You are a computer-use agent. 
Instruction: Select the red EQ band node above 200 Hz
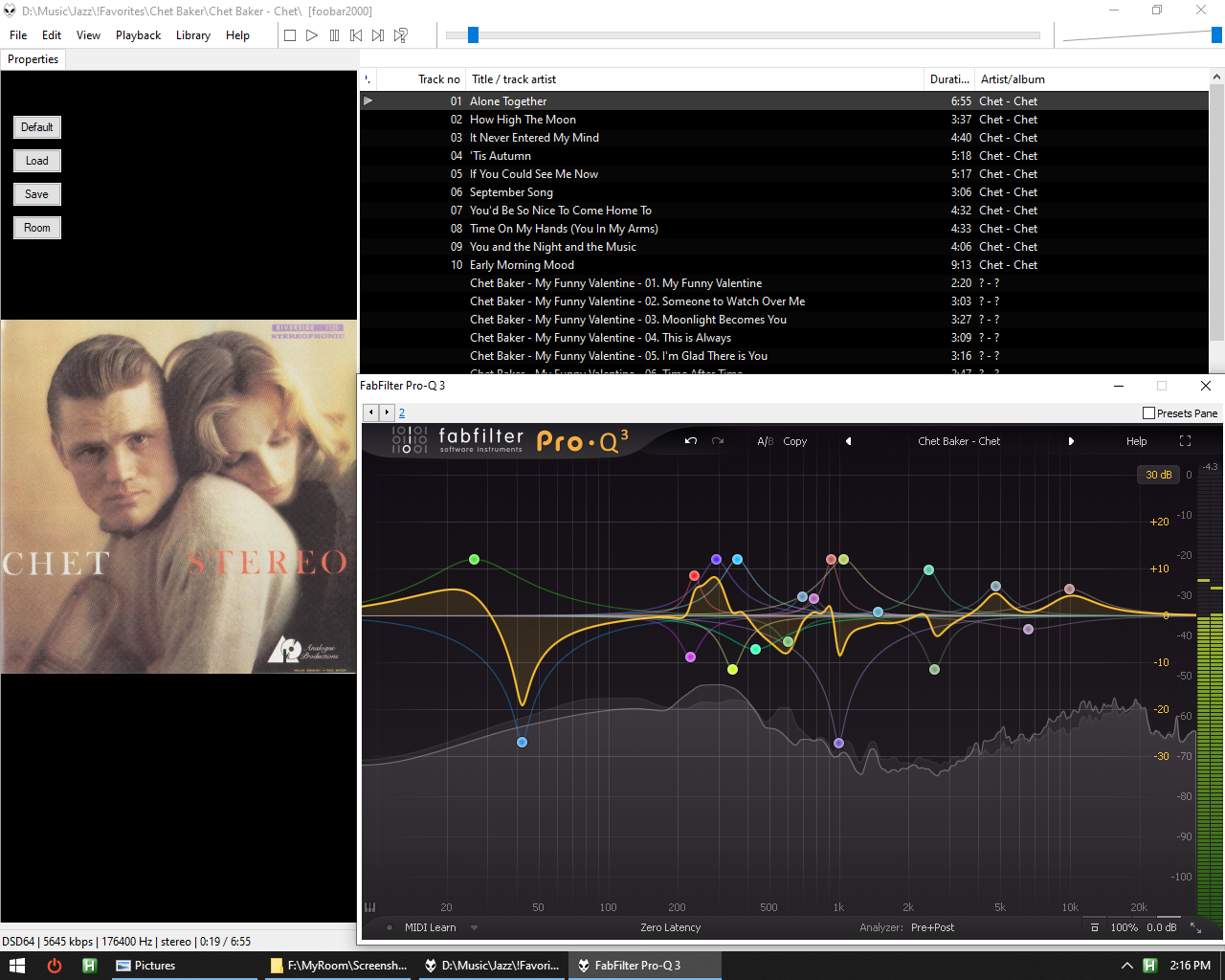pos(694,575)
